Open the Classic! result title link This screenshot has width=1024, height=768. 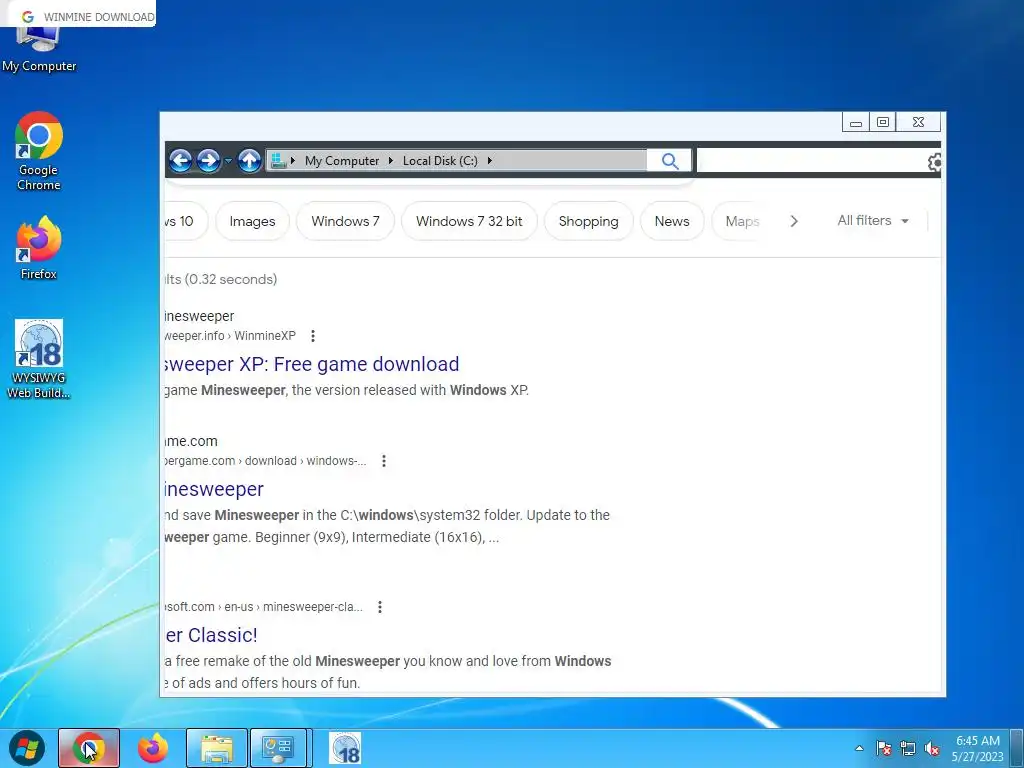click(x=211, y=635)
